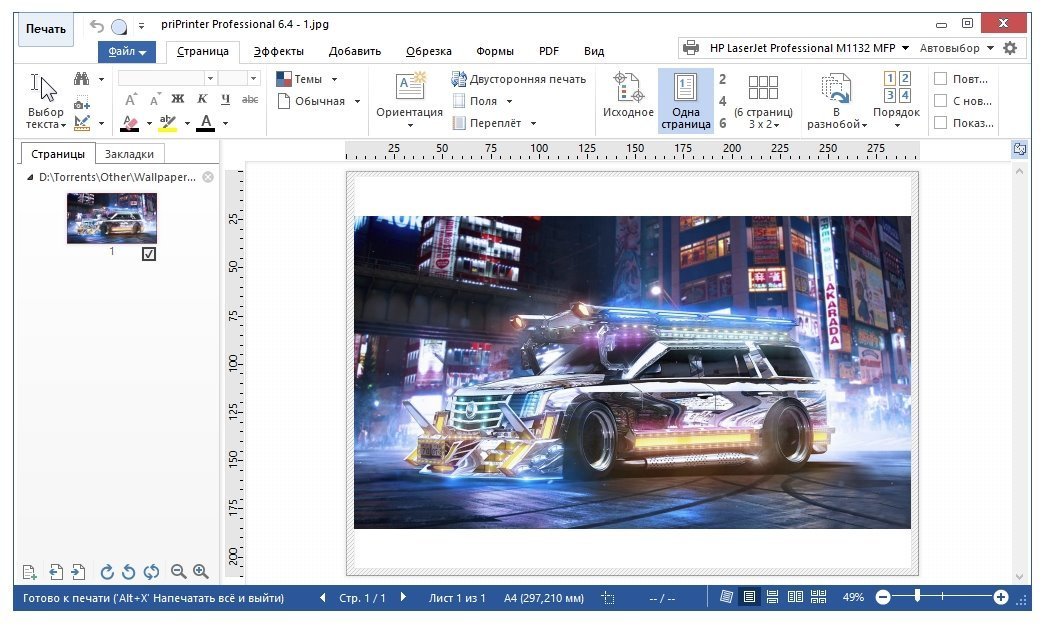Enable the Повт... checkbox
Viewport: 1049px width, 630px height.
[x=940, y=79]
